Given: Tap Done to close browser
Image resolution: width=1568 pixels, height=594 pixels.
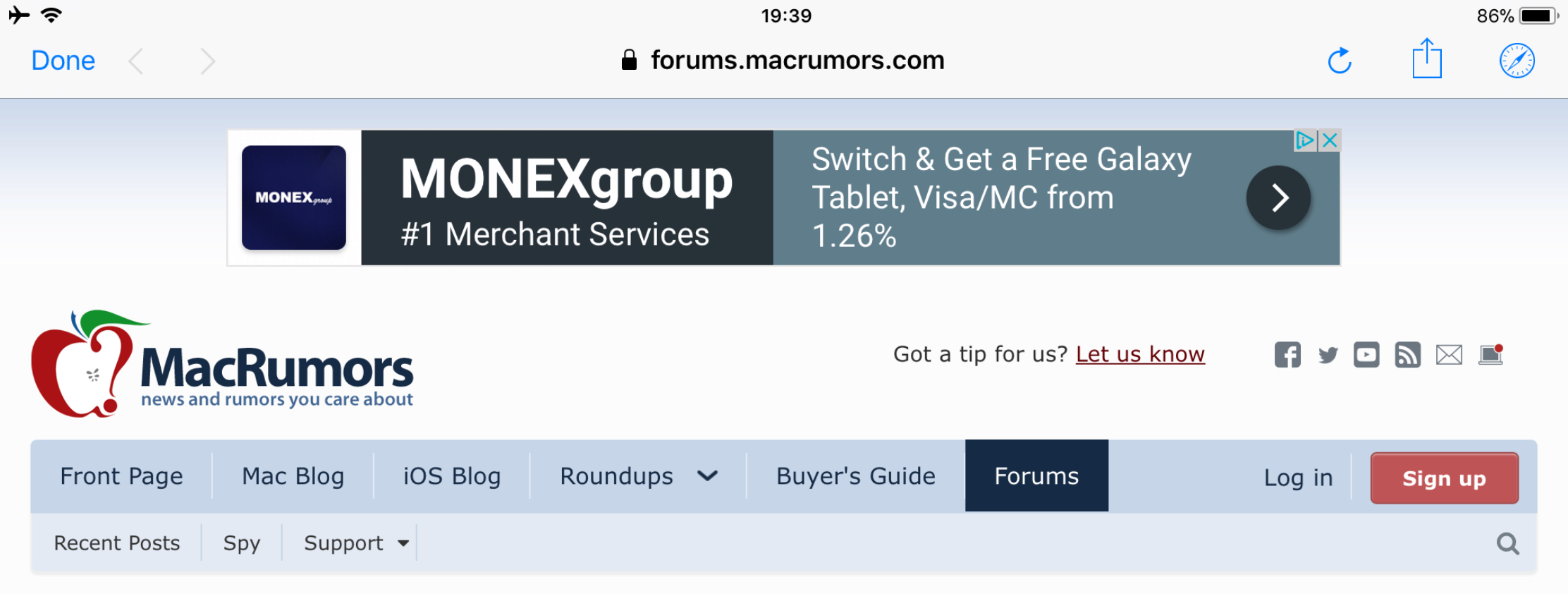Looking at the screenshot, I should coord(63,61).
